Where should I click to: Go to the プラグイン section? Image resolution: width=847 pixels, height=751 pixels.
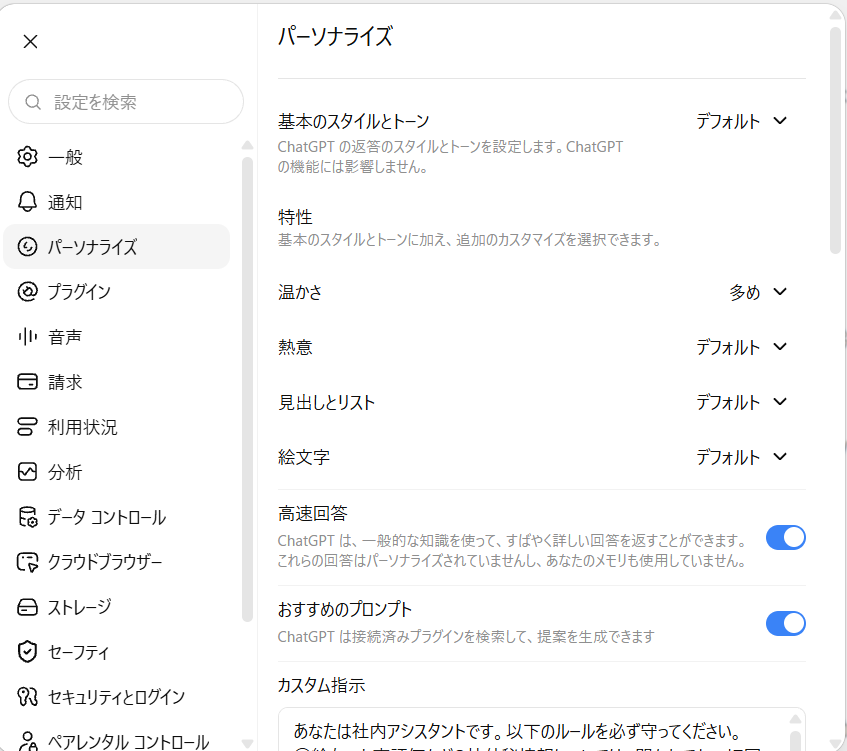pos(116,291)
